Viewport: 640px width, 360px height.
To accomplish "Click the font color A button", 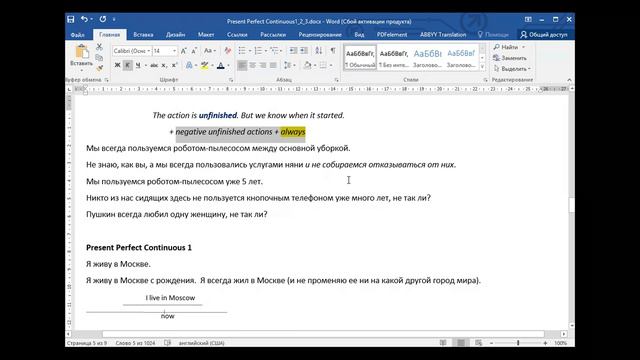I will tap(220, 65).
